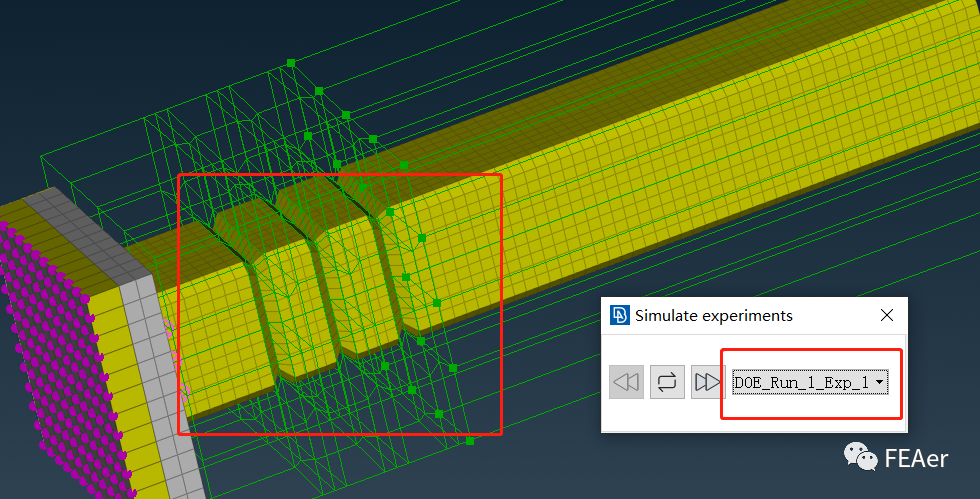
Task: Open the DOE_Run_1_Exp_1 dropdown
Action: (x=810, y=381)
